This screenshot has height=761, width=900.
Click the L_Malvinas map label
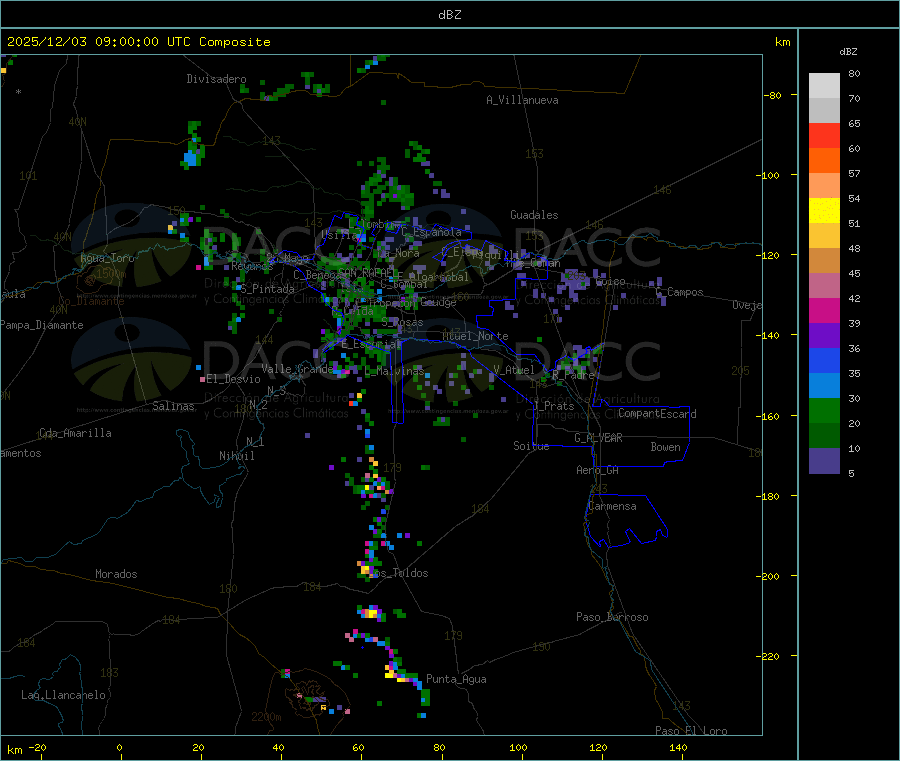tap(394, 372)
